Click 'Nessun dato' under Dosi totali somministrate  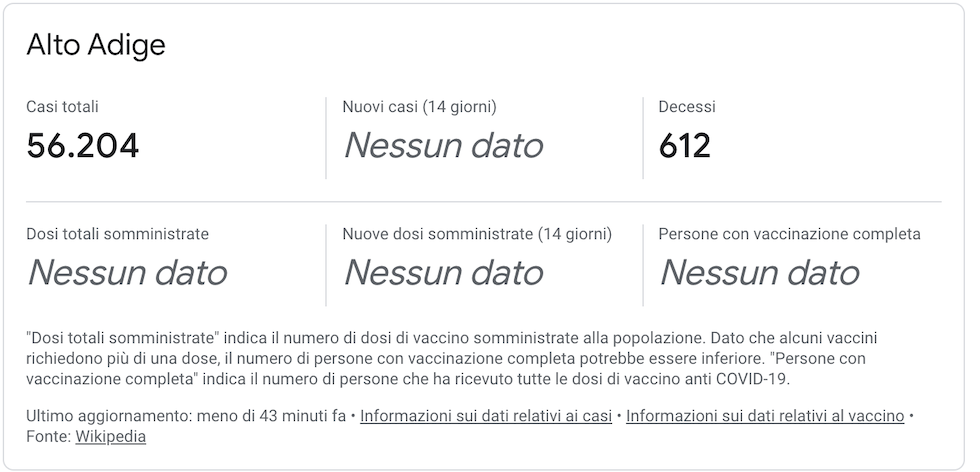click(127, 273)
